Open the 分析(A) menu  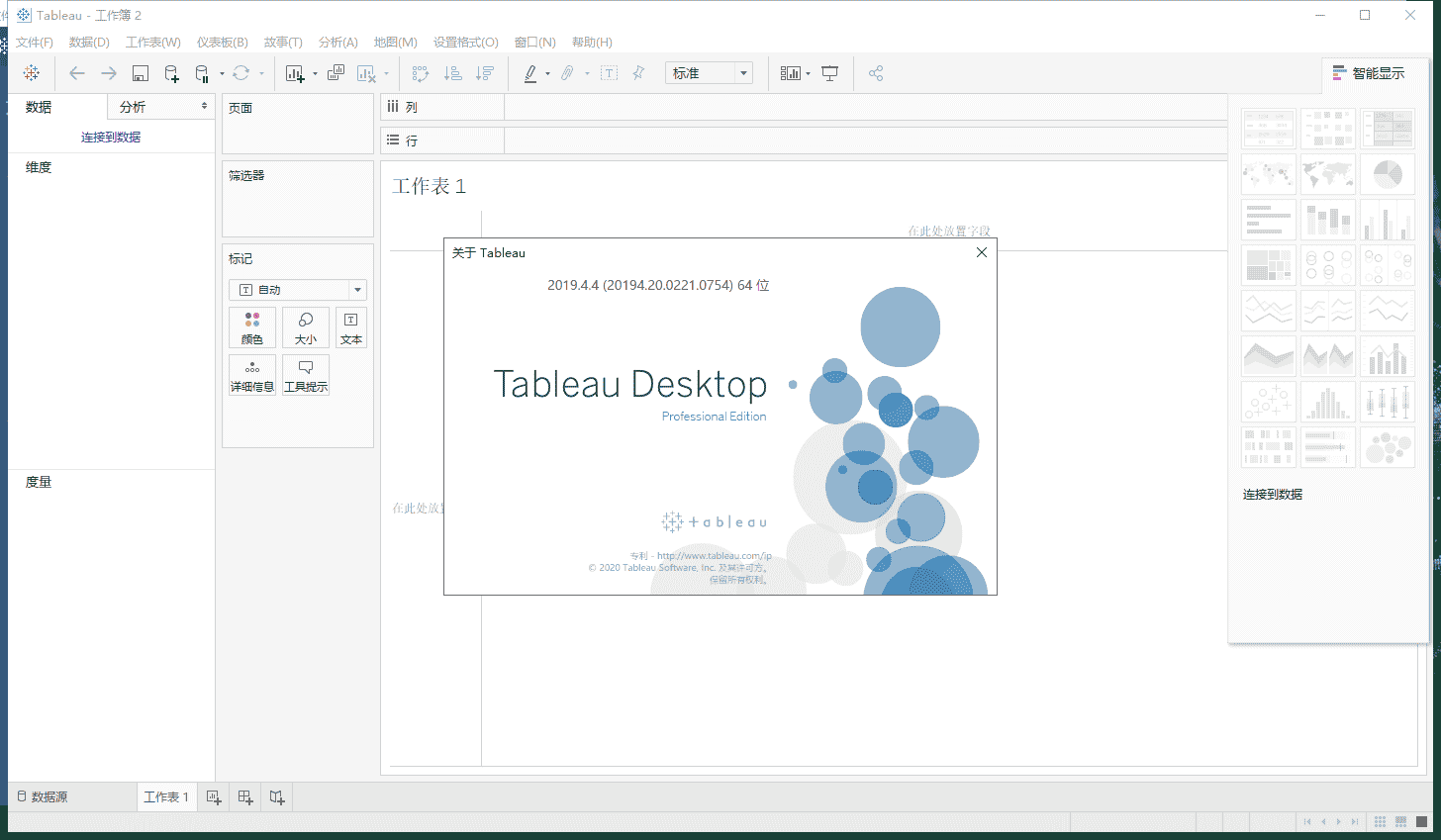pyautogui.click(x=337, y=43)
